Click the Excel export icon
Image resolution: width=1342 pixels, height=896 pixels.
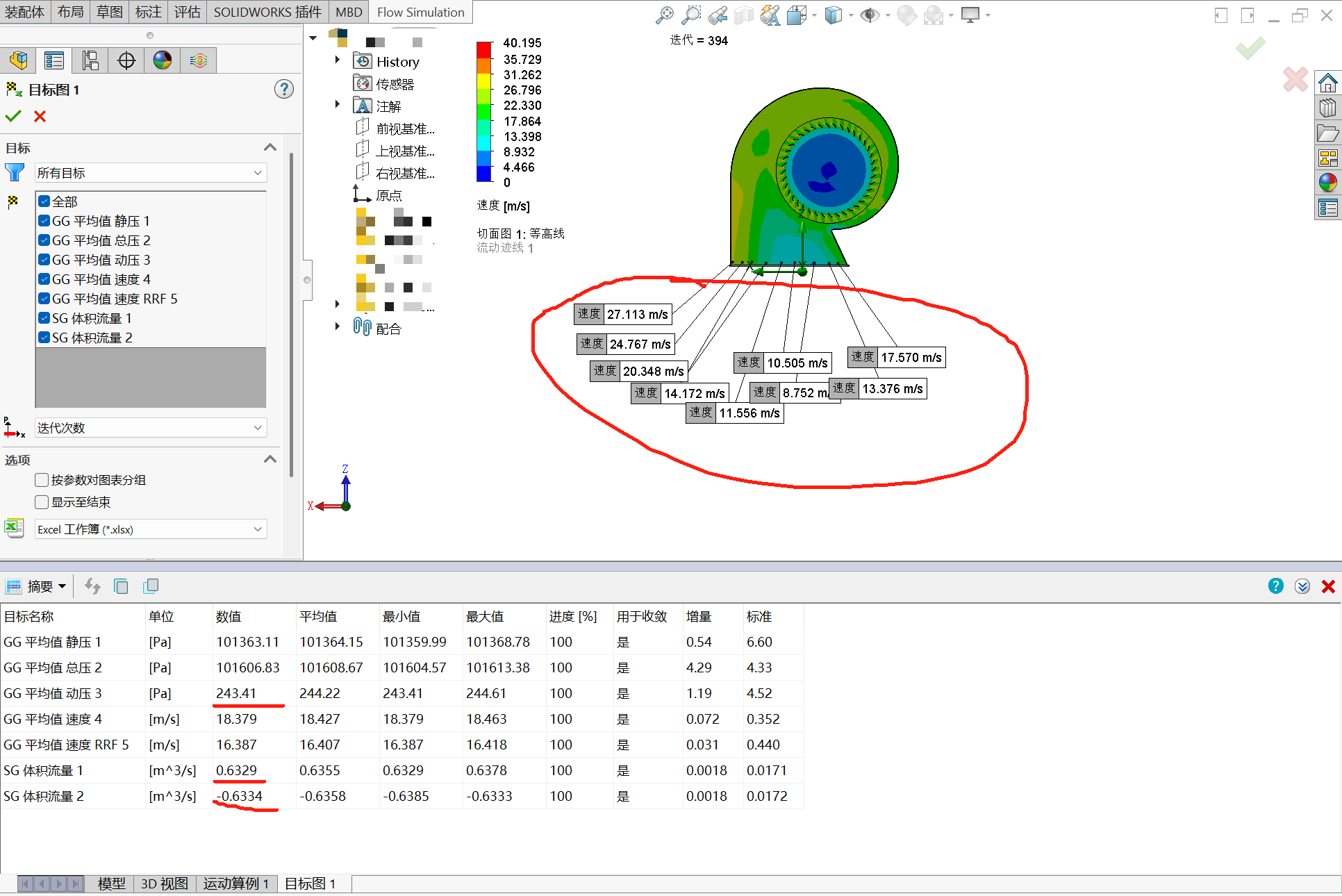click(x=14, y=529)
